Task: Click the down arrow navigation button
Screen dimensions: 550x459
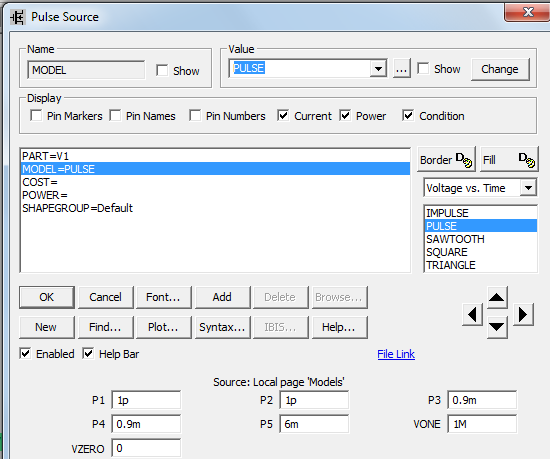Action: [496, 327]
